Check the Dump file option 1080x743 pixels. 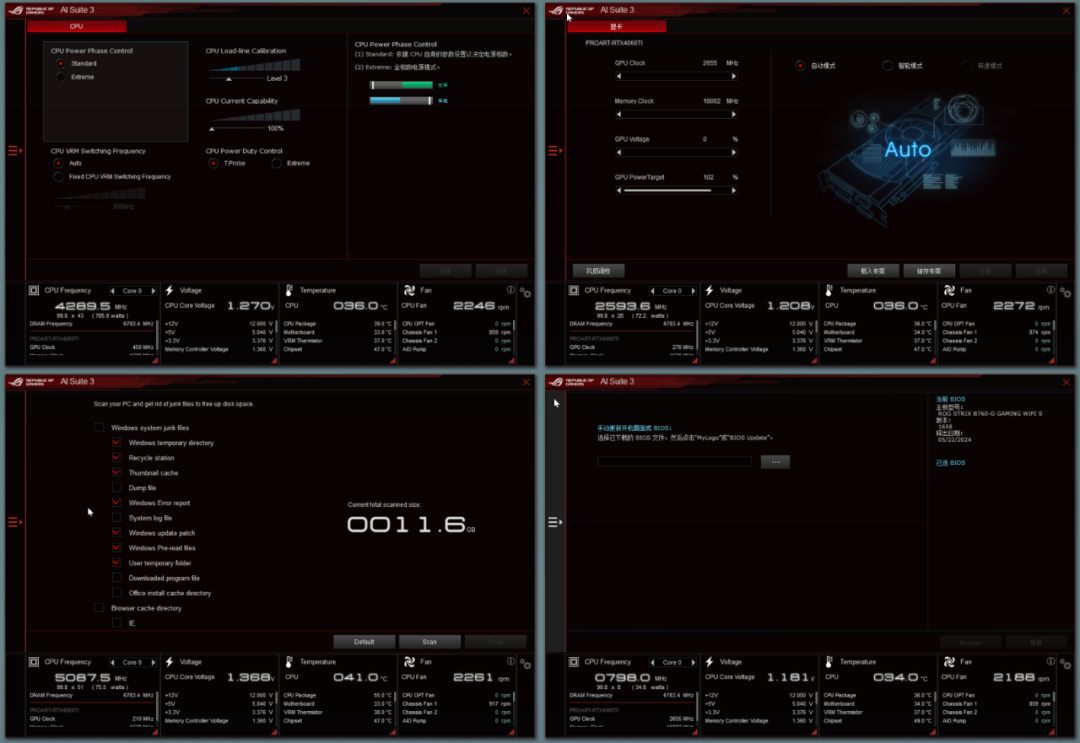tap(116, 488)
